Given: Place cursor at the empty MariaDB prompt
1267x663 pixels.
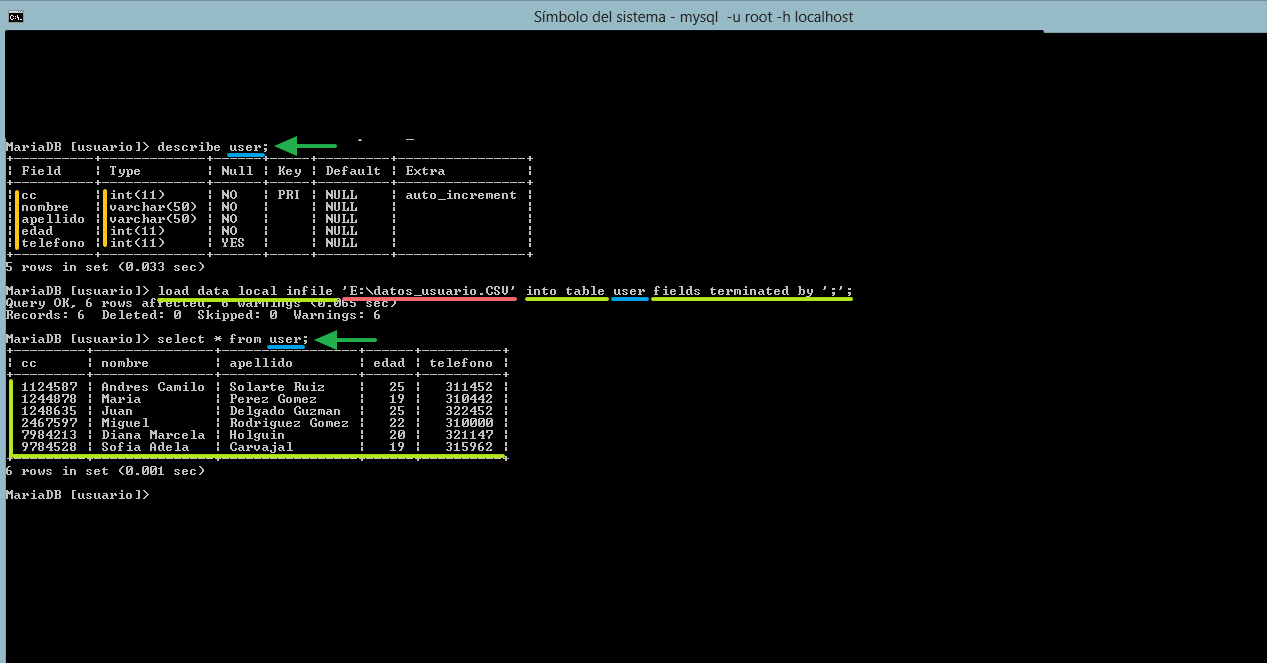Looking at the screenshot, I should [160, 495].
